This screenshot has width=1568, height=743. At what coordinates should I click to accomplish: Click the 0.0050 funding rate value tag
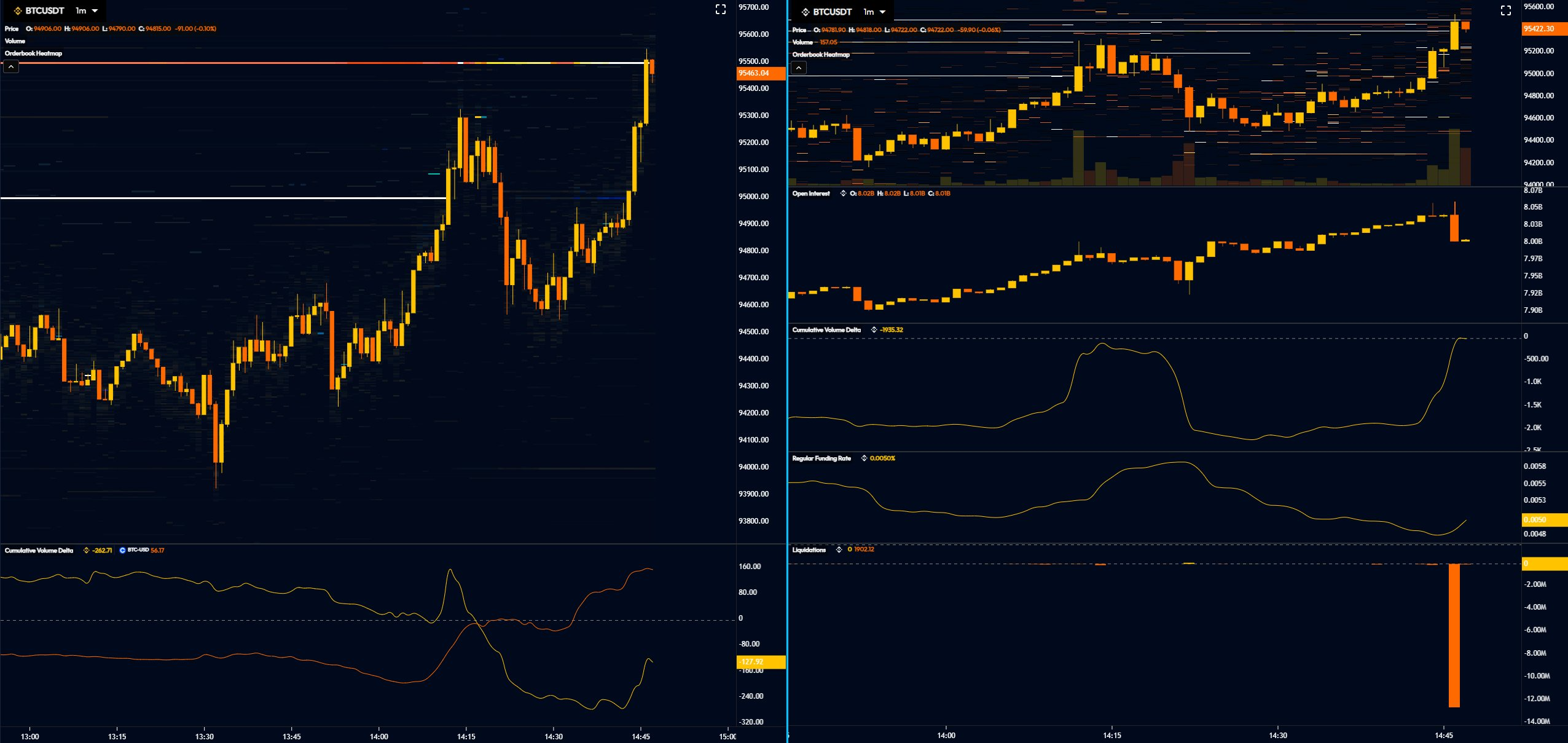tap(1544, 520)
